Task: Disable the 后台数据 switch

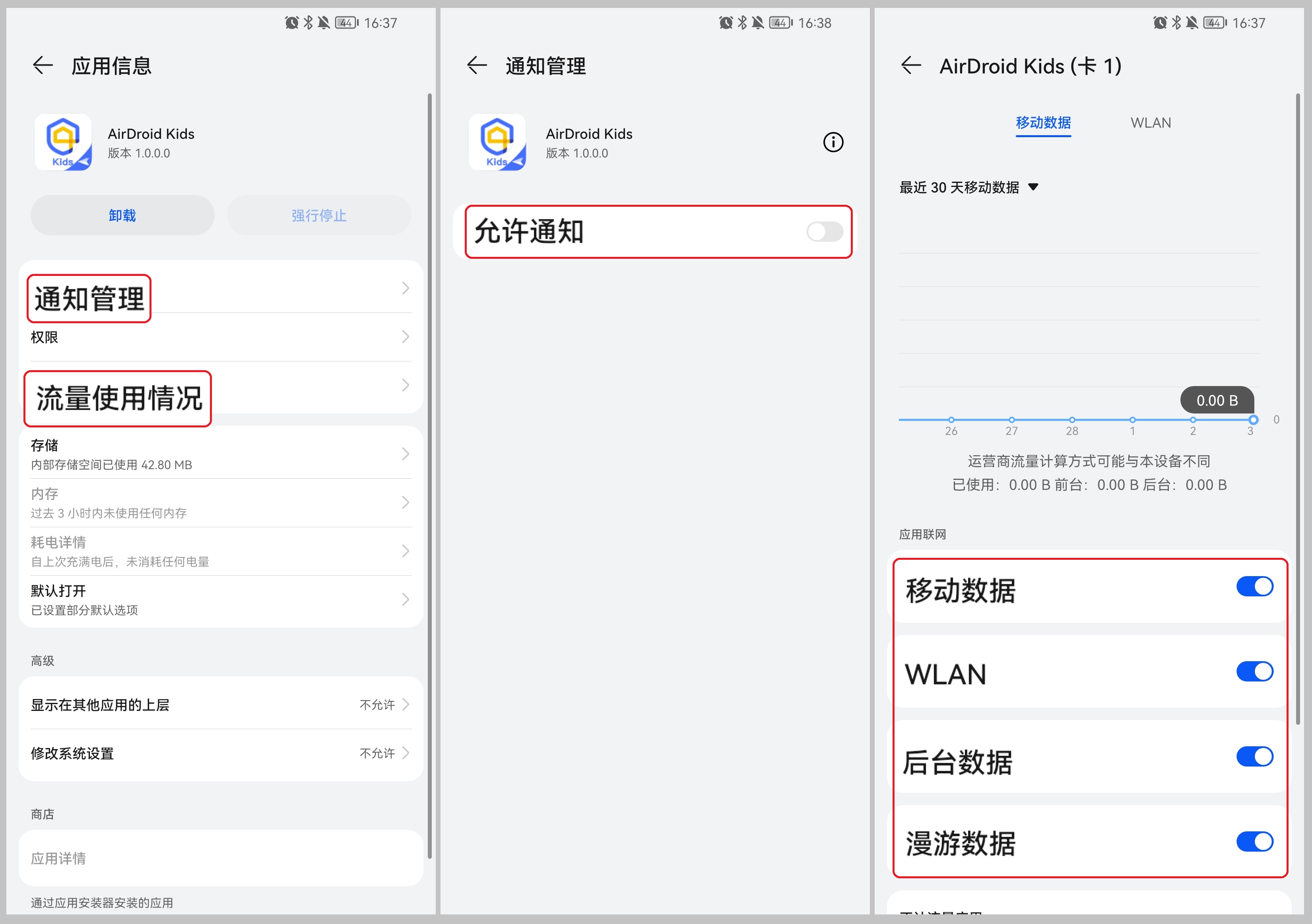Action: tap(1255, 757)
